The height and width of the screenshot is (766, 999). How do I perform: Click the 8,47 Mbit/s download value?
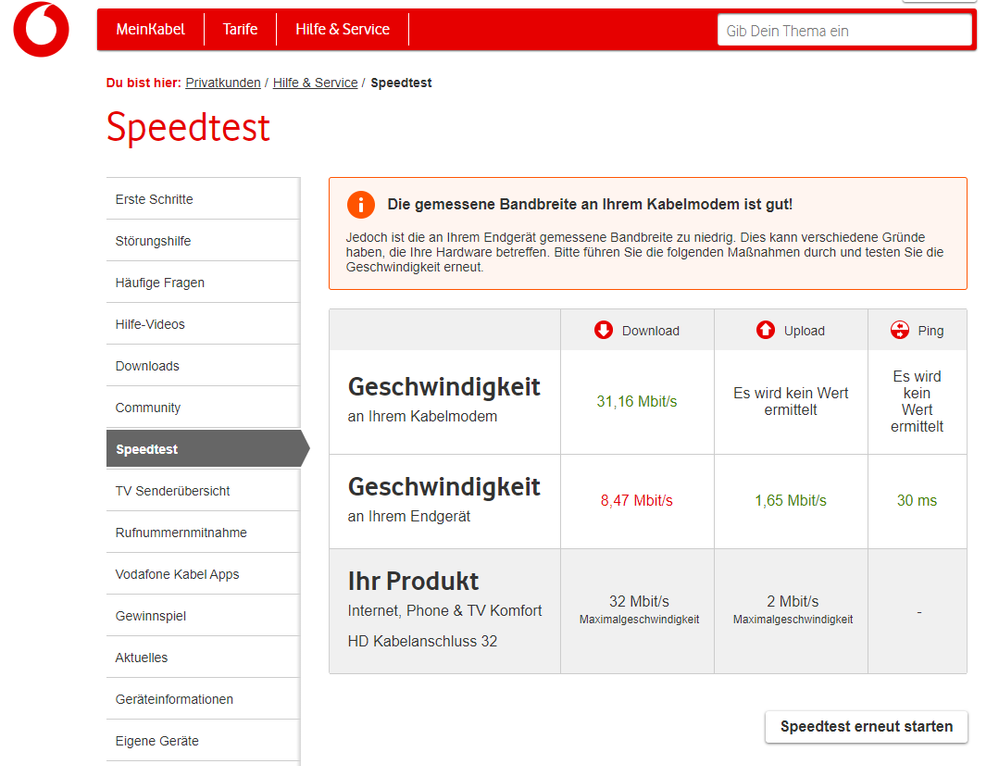[x=636, y=501]
